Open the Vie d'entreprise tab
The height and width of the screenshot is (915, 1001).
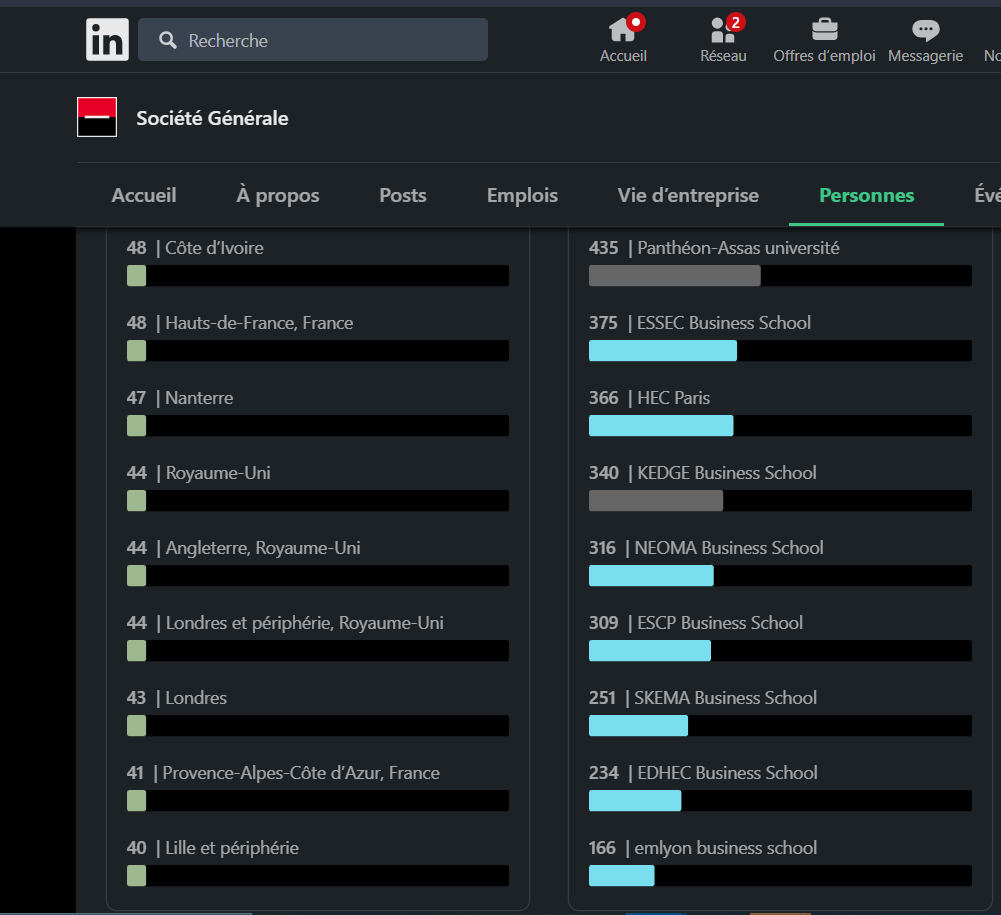[x=688, y=195]
